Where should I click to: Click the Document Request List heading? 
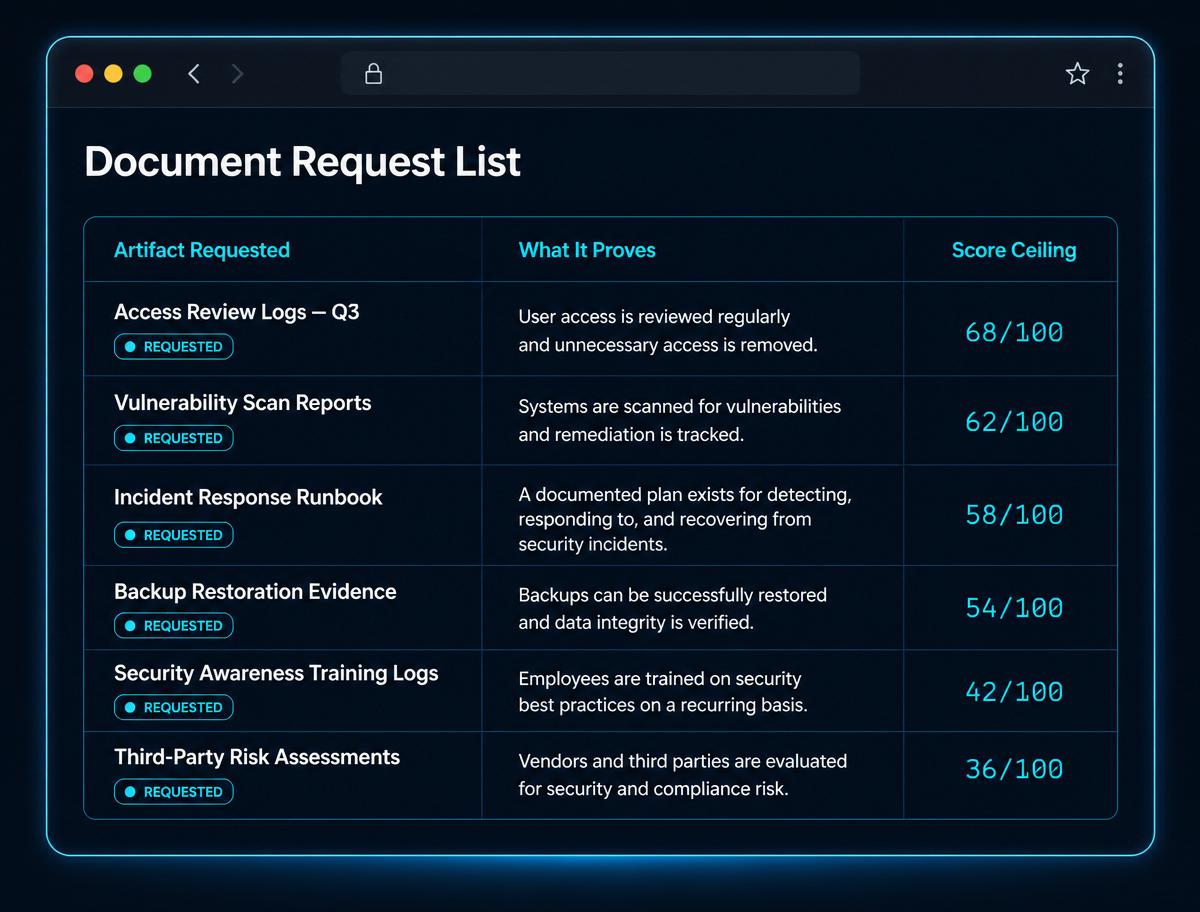[x=302, y=162]
